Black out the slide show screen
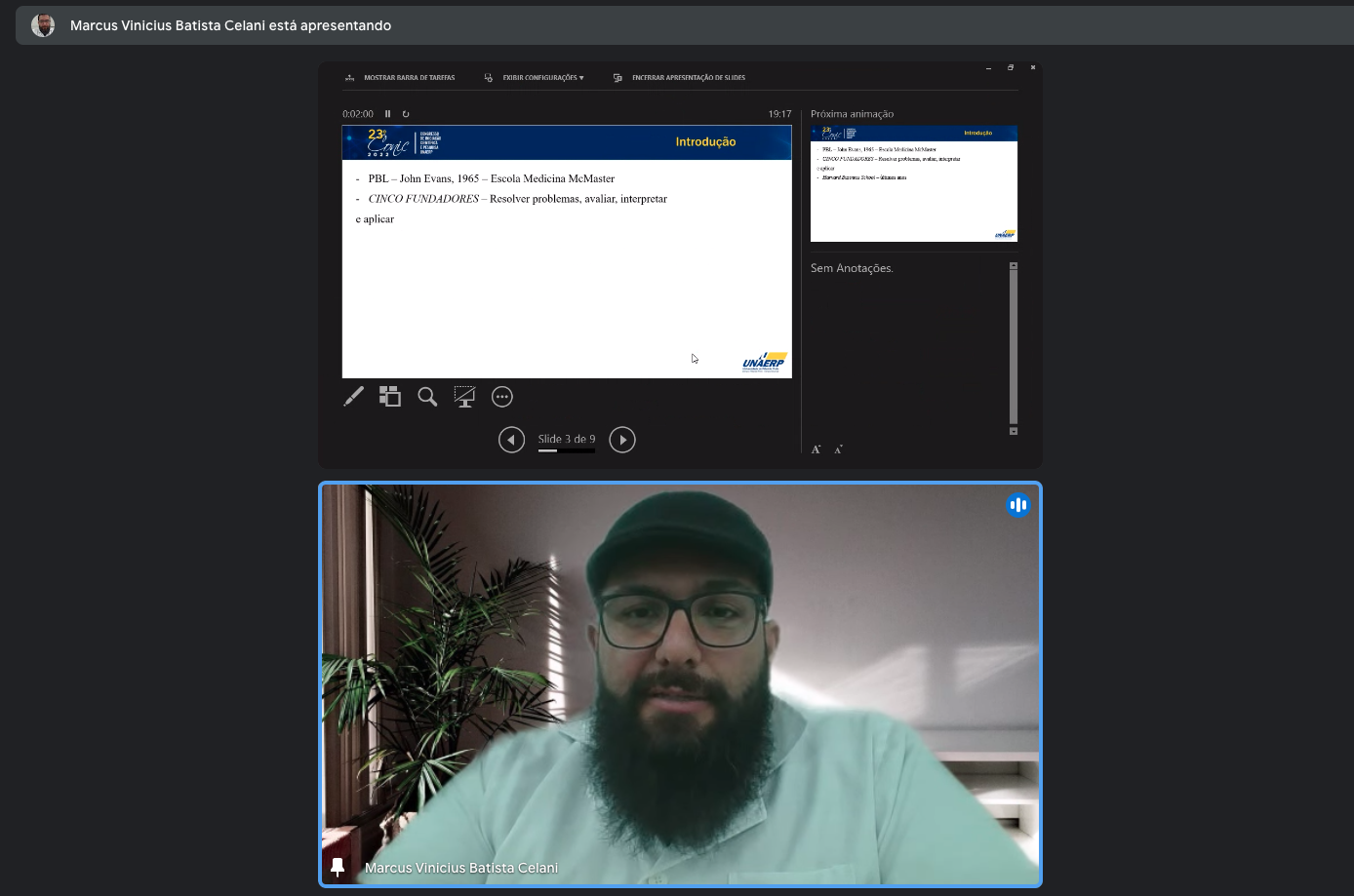The height and width of the screenshot is (896, 1354). coord(464,396)
